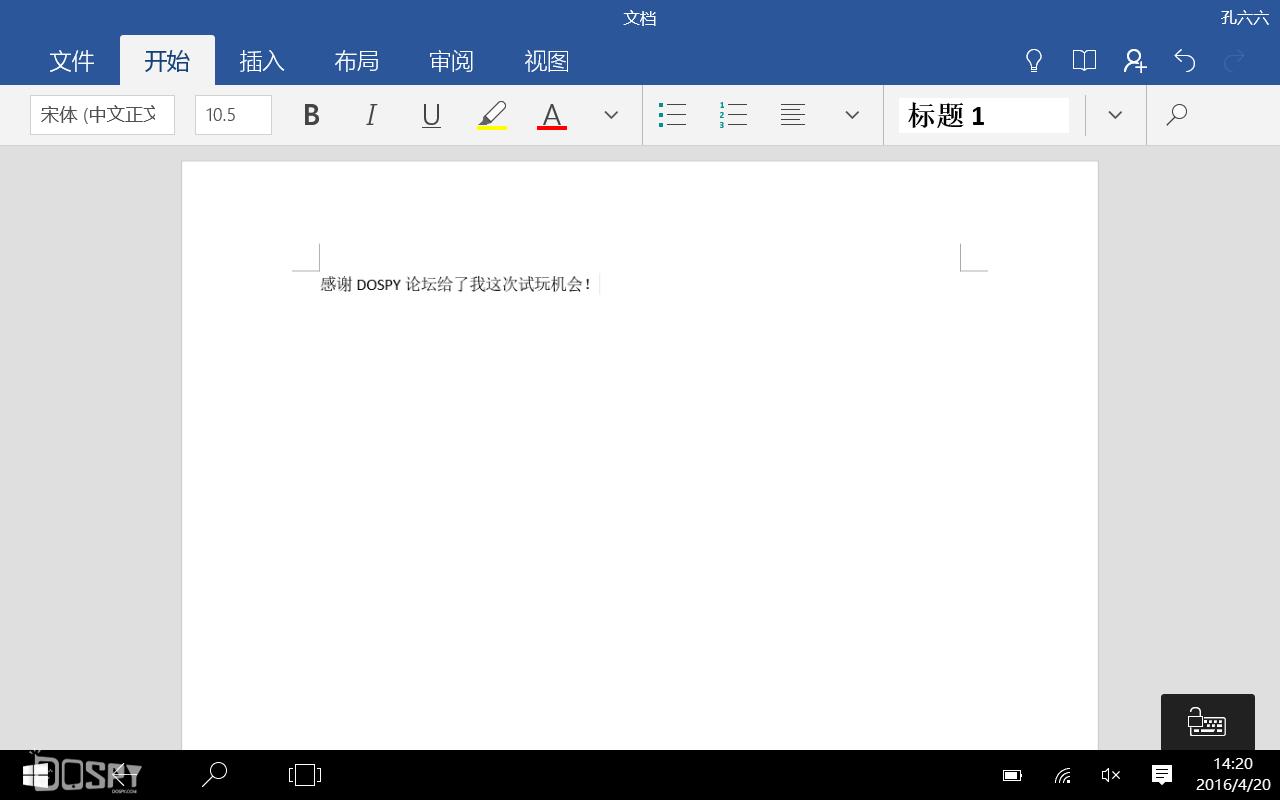Create a numbered list
The width and height of the screenshot is (1280, 800).
point(733,114)
